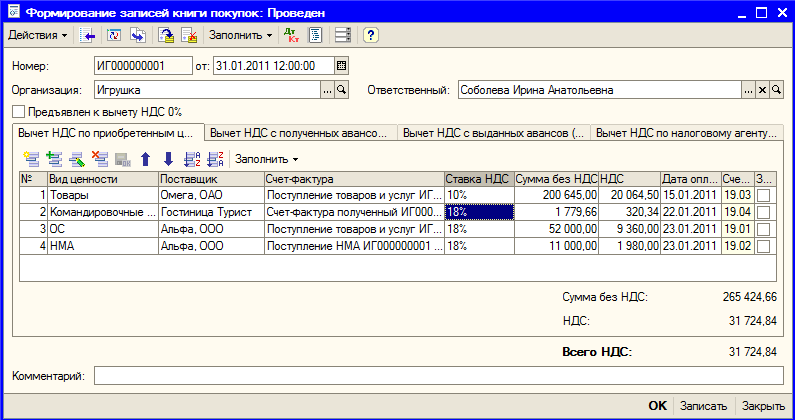Image resolution: width=795 pixels, height=420 pixels.
Task: Click the greyed-out finish editing icon
Action: pyautogui.click(x=123, y=159)
